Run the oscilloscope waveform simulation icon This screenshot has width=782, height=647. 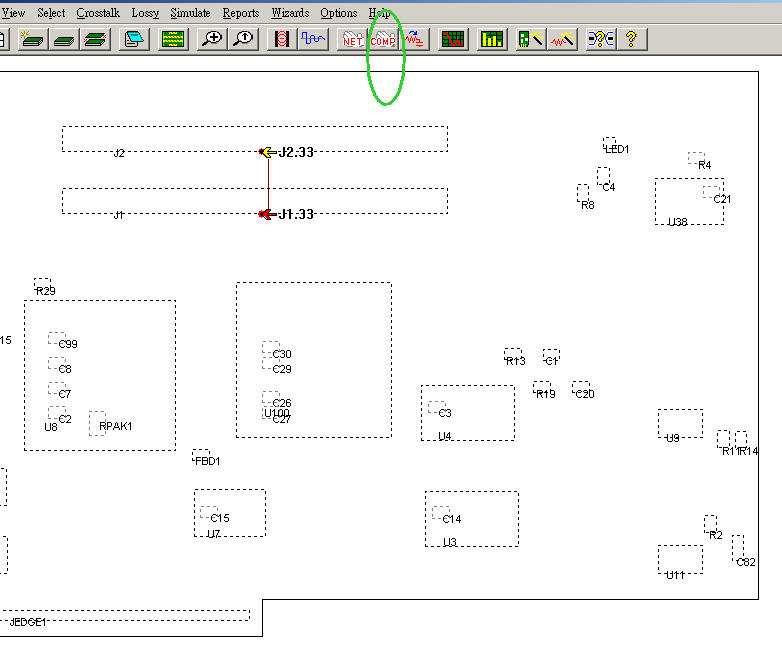click(313, 39)
